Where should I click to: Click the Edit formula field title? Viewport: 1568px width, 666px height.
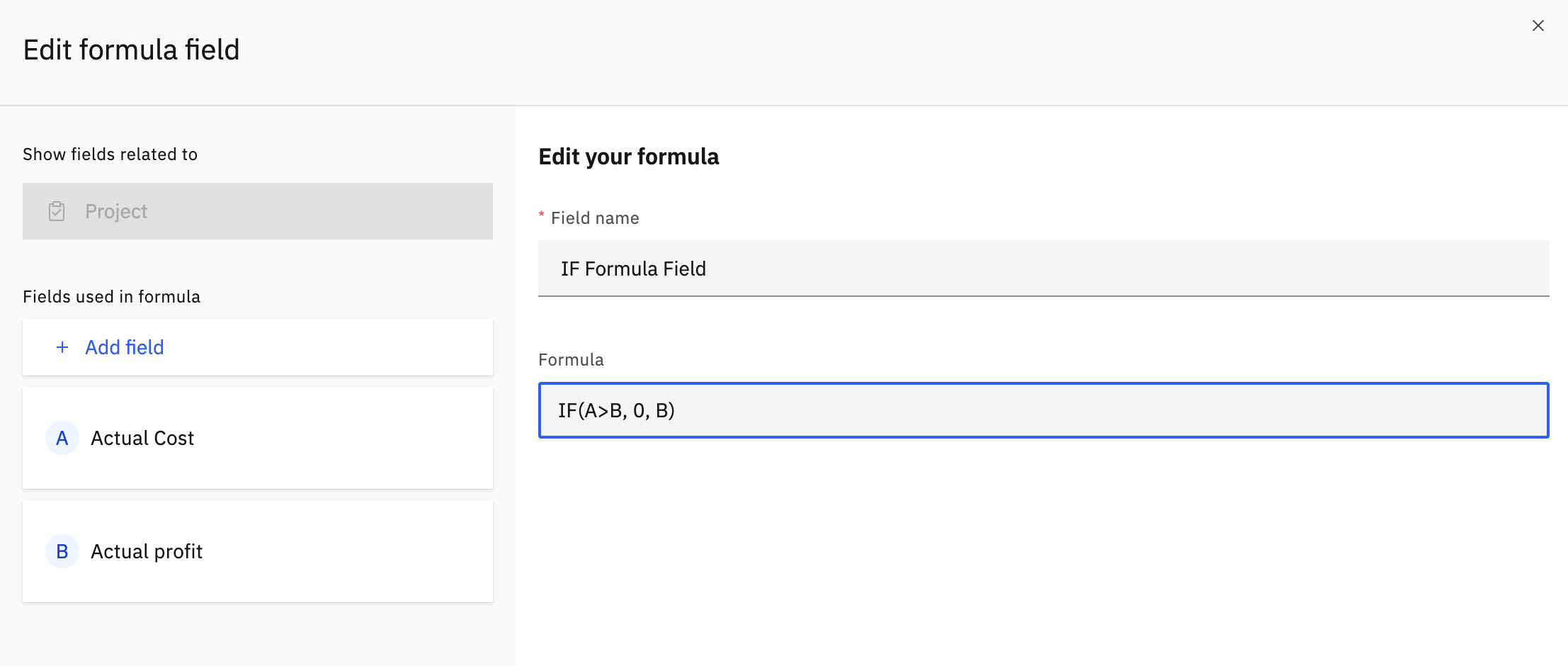click(x=131, y=50)
